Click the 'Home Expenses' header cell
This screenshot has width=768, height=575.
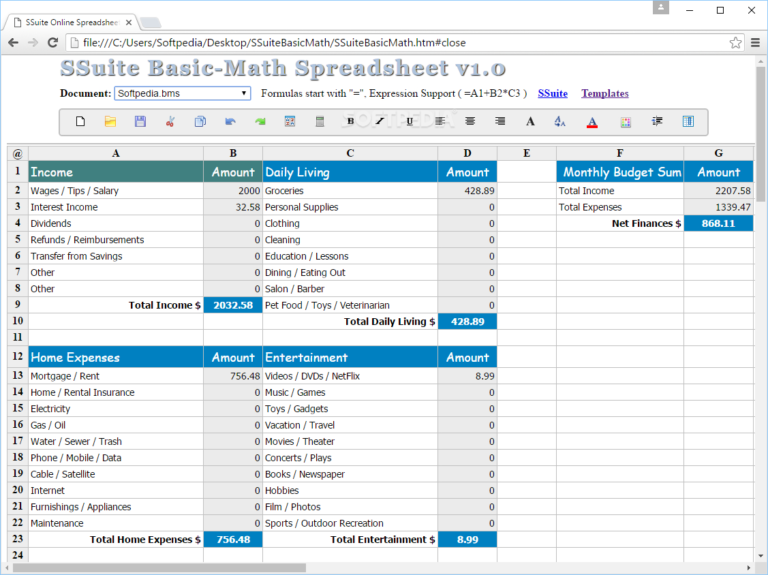point(116,357)
